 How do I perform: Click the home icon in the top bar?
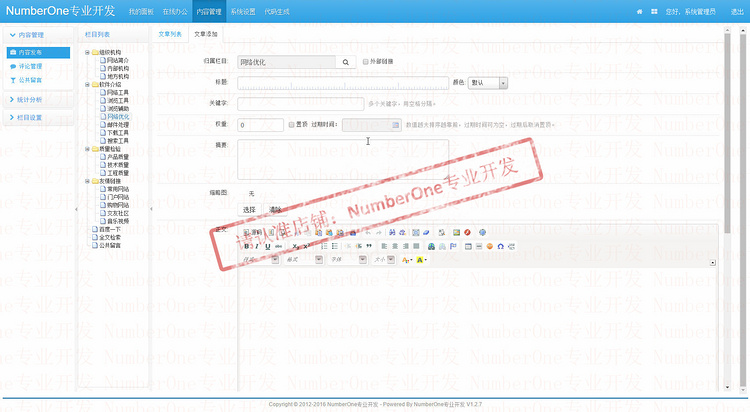pyautogui.click(x=640, y=11)
